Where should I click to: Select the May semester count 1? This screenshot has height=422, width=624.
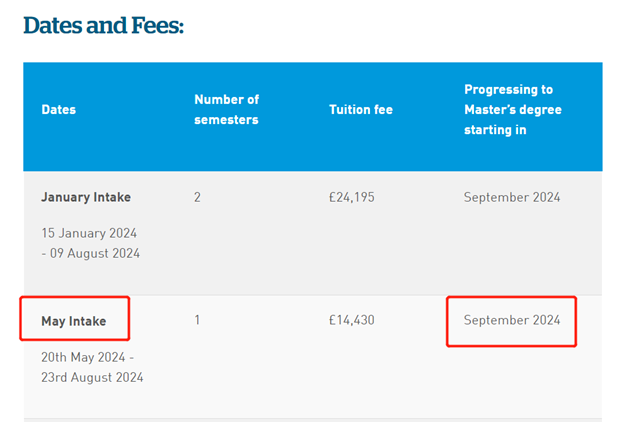tap(197, 320)
